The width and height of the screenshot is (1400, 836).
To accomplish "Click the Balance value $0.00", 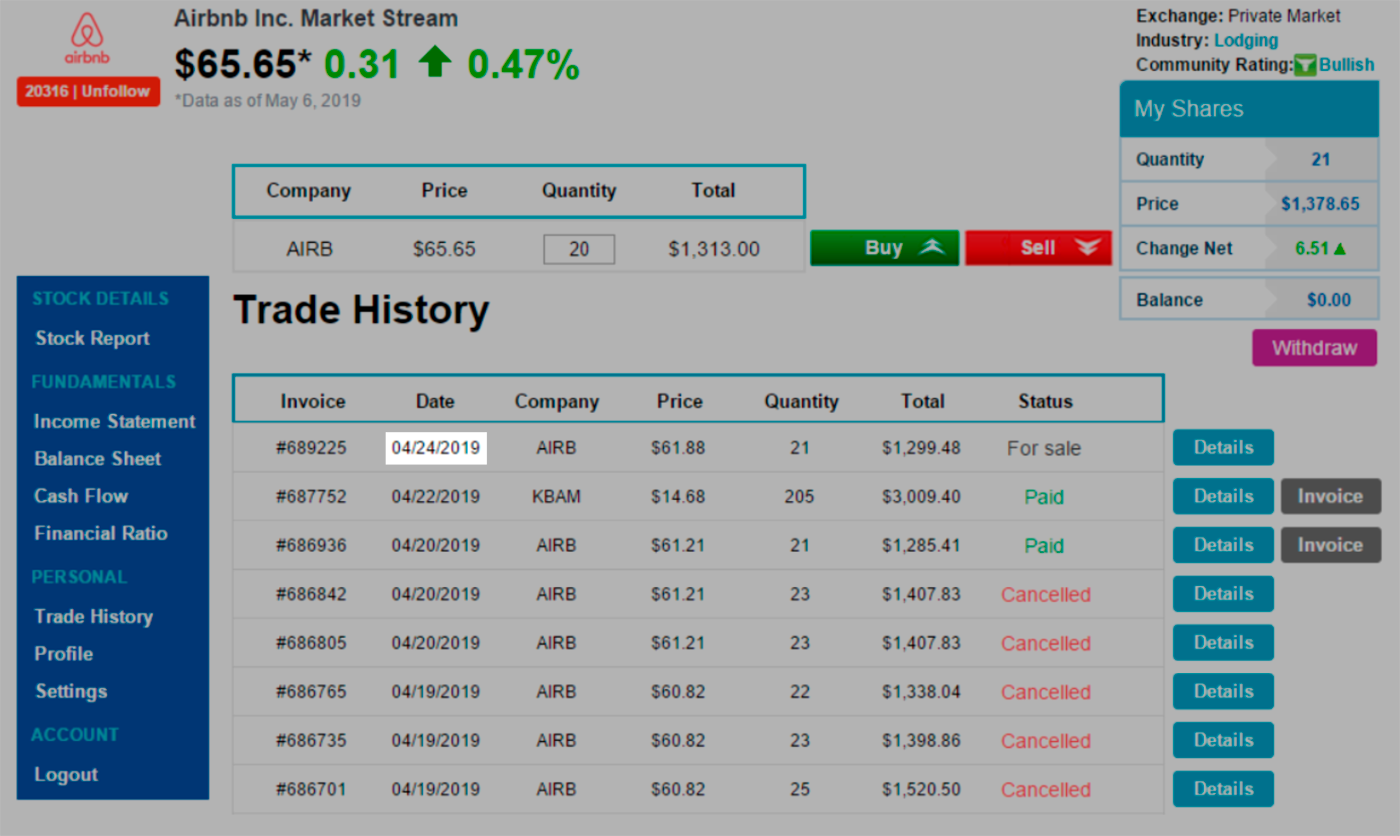I will [x=1329, y=300].
